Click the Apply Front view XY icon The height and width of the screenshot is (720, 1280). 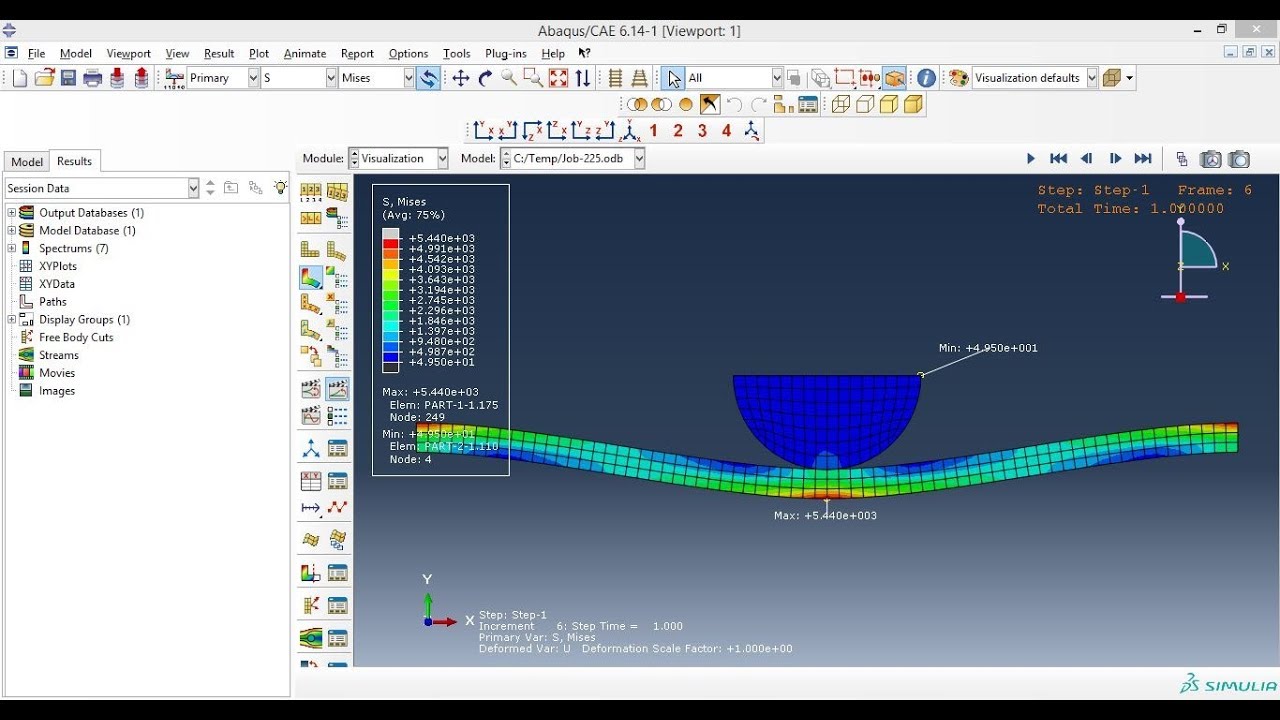tap(484, 130)
